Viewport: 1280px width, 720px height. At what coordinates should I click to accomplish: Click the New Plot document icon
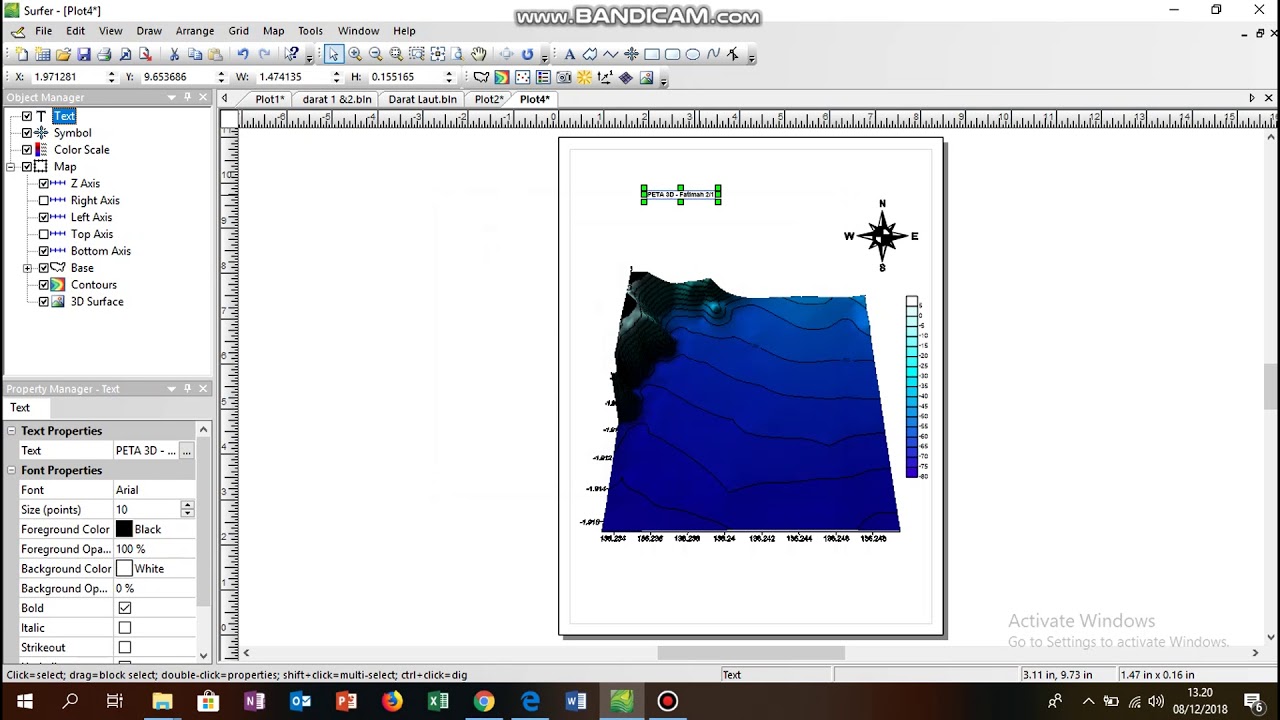coord(22,54)
